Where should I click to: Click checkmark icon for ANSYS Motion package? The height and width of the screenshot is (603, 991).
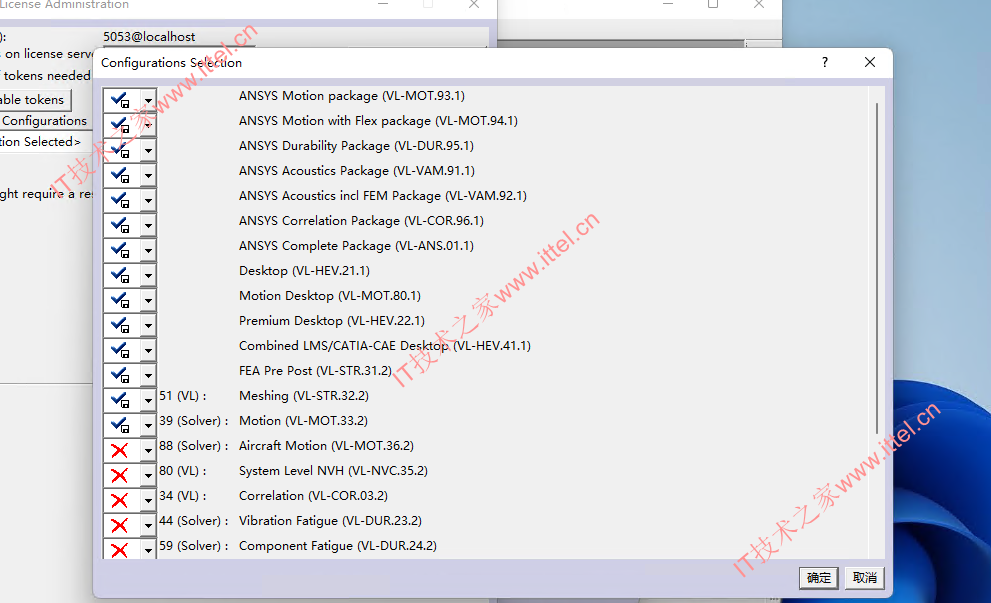(x=120, y=100)
